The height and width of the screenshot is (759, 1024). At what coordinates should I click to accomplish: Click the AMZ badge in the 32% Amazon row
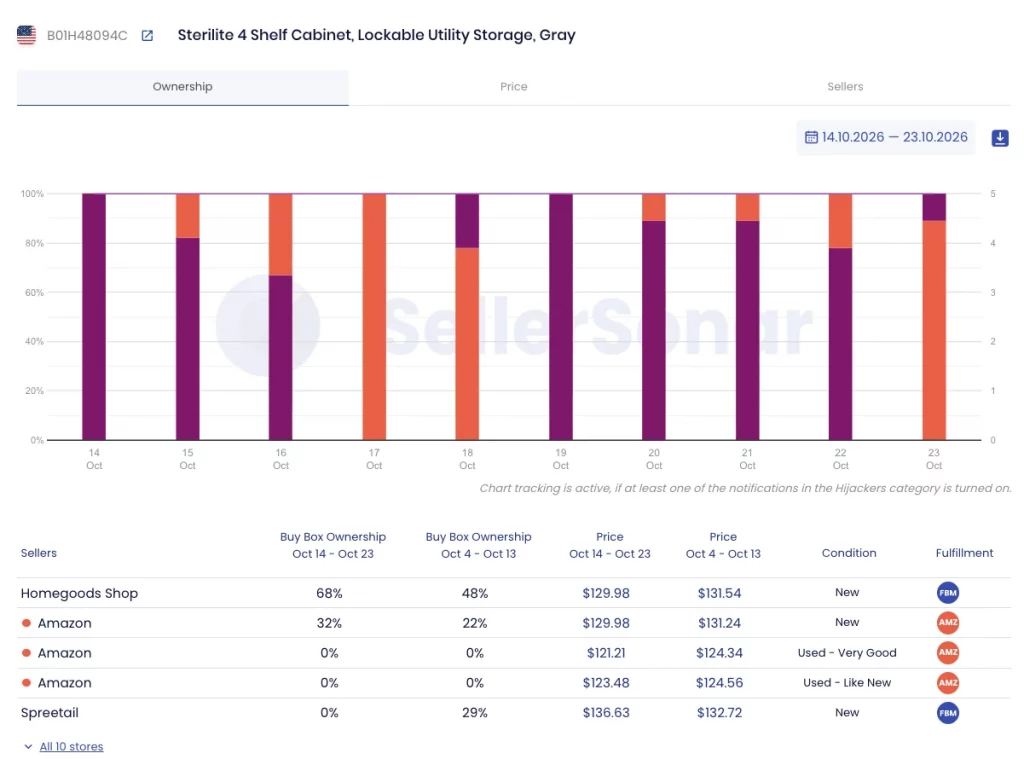[x=948, y=623]
